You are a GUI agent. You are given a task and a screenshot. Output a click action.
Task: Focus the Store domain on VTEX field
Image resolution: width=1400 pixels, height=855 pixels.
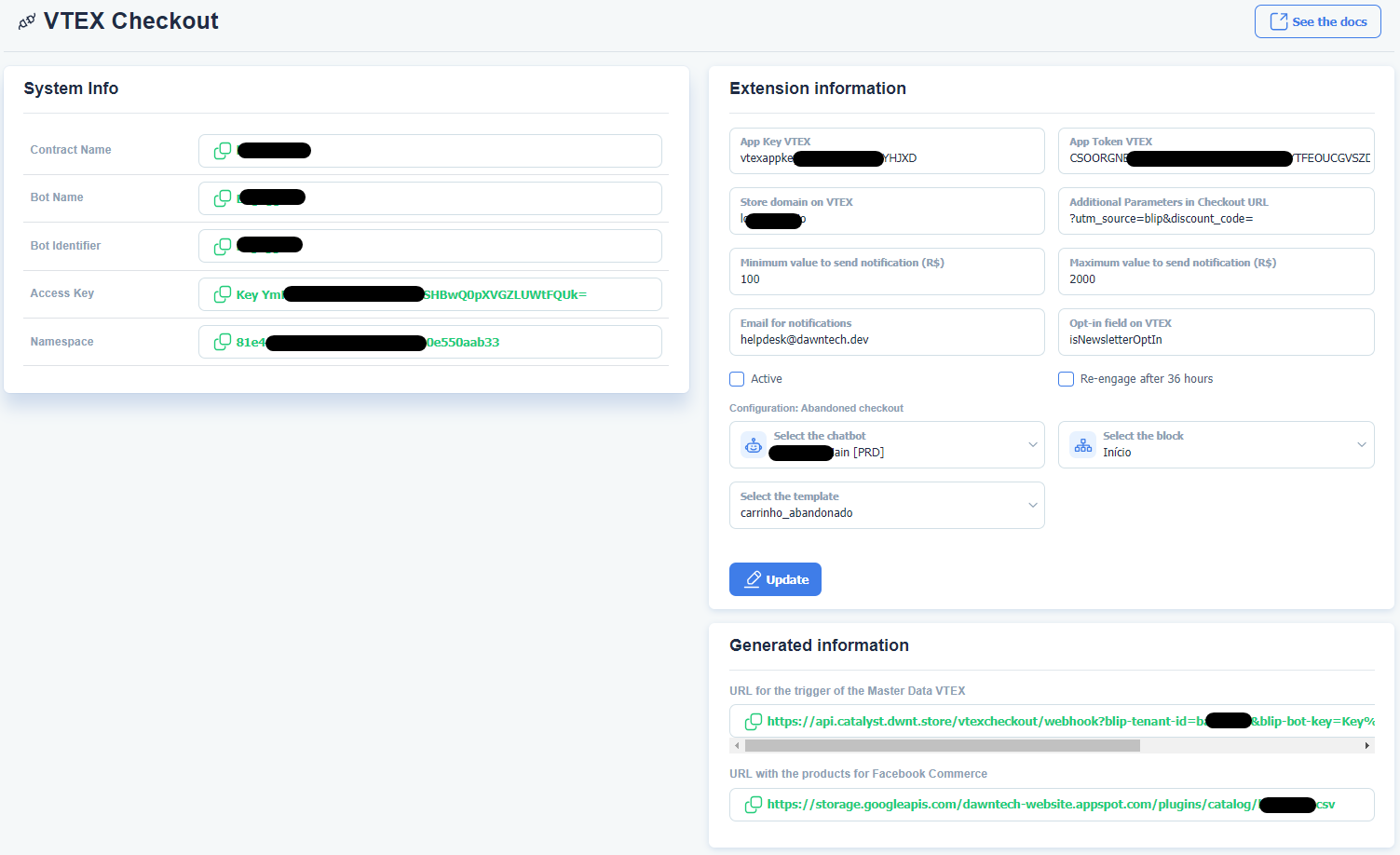coord(887,211)
